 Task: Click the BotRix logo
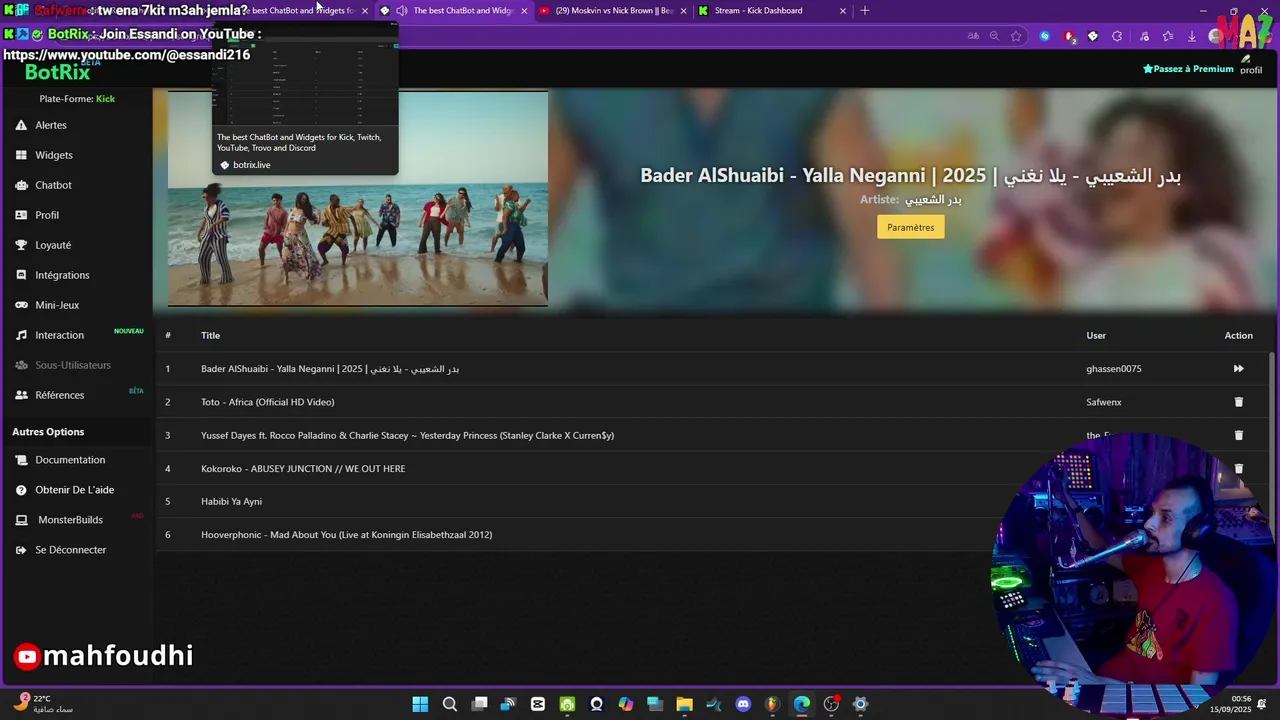(x=57, y=72)
